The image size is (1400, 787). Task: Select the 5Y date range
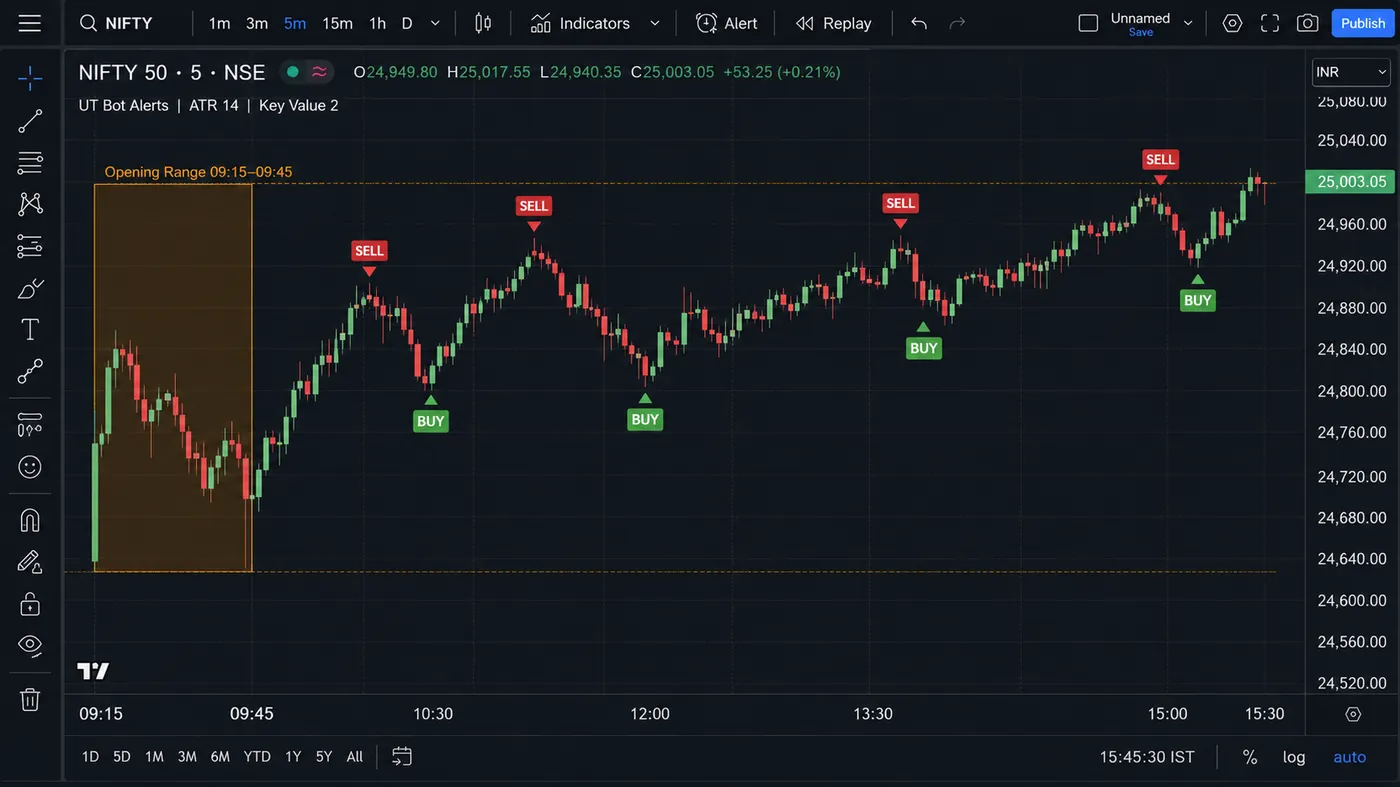pos(324,757)
